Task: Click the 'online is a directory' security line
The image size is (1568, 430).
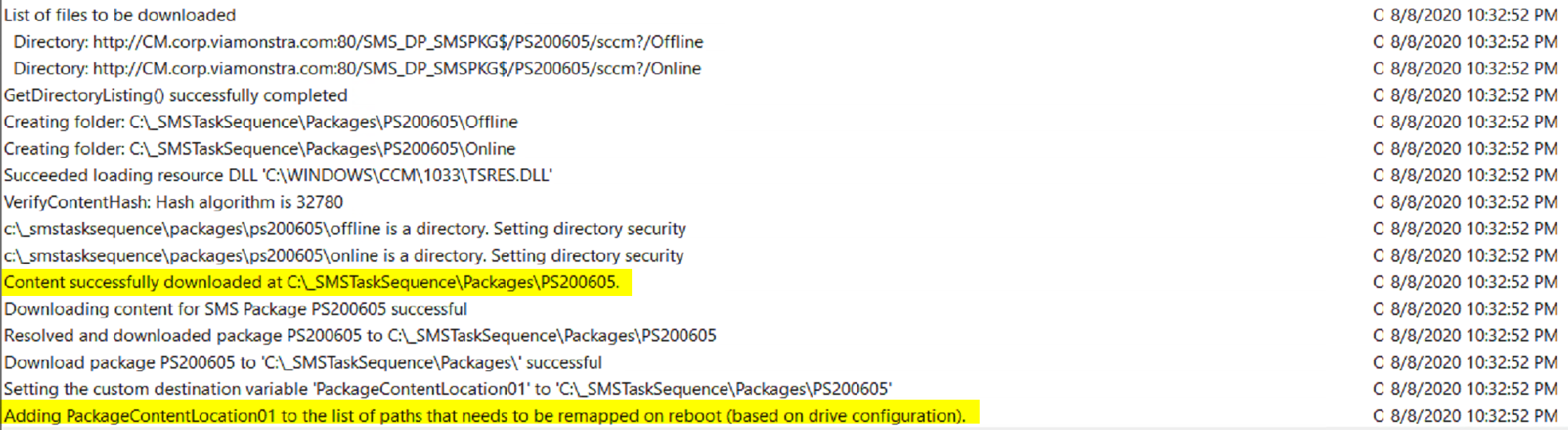Action: (344, 256)
